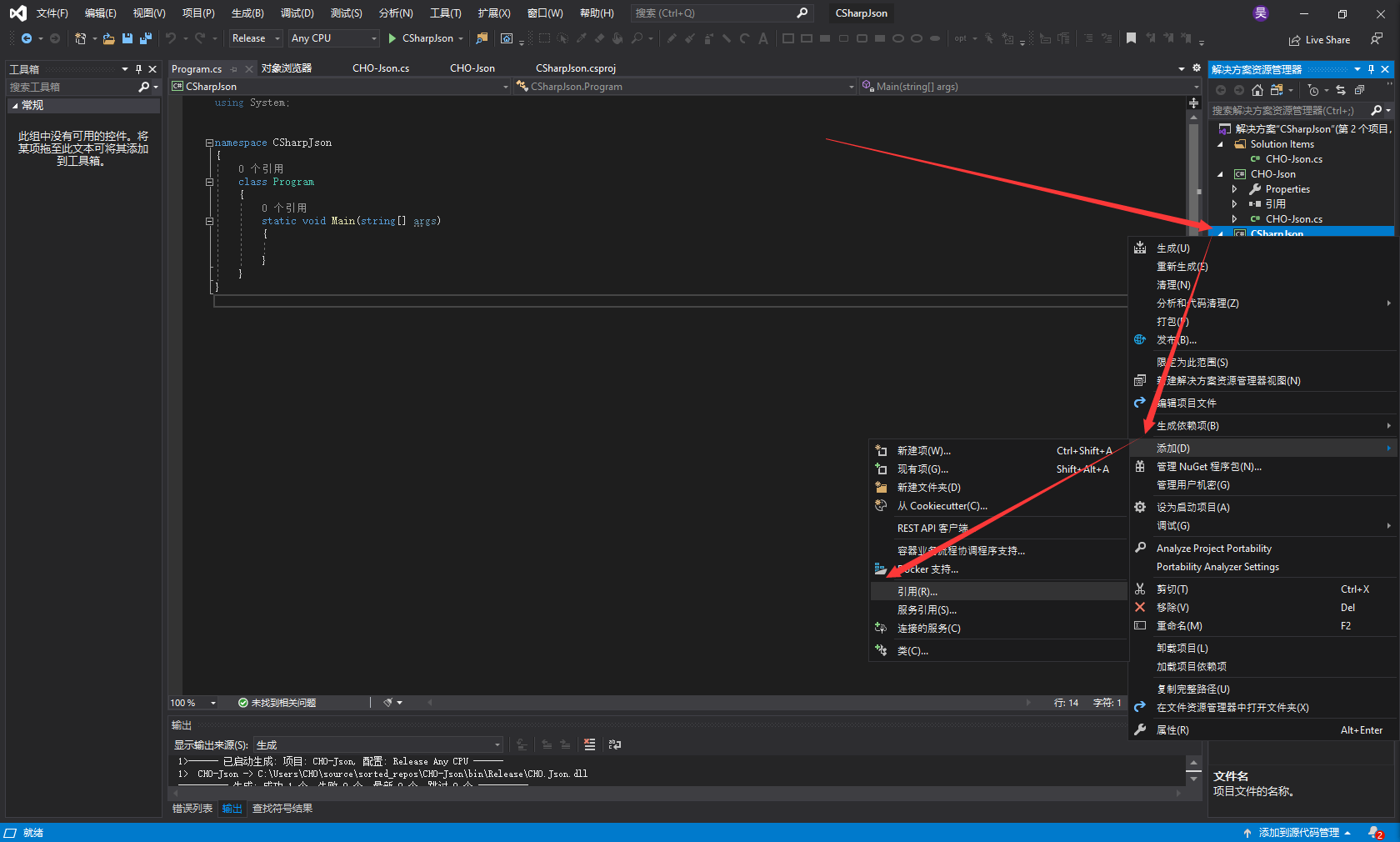
Task: Click Sync with Active Document icon in Solution Explorer
Action: coord(1341,90)
